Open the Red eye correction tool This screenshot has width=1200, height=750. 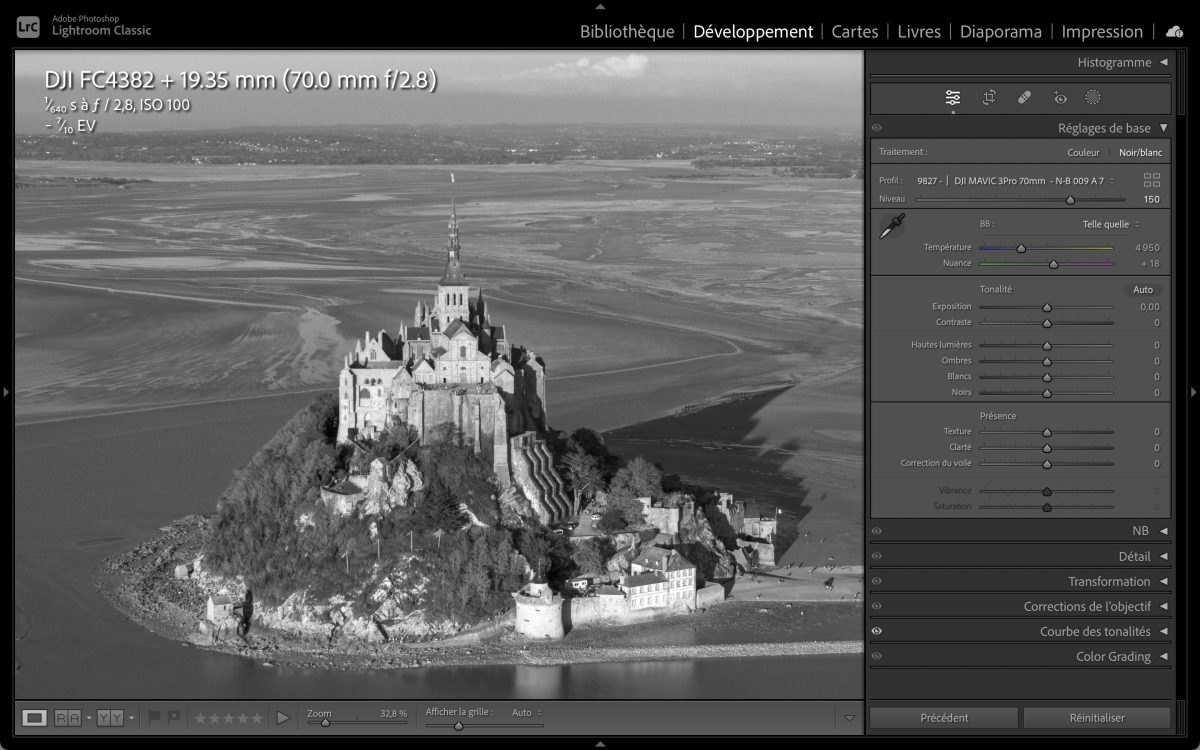(1060, 98)
